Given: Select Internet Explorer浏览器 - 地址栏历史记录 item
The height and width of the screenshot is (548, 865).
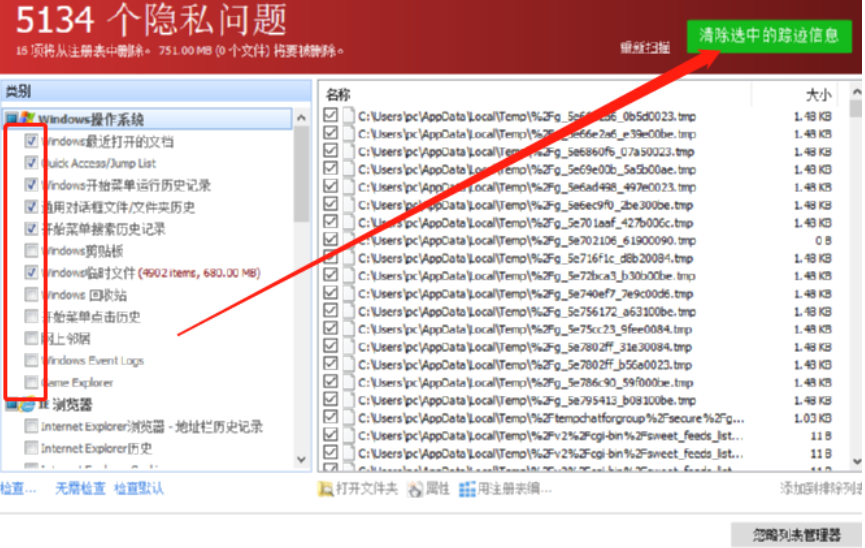Looking at the screenshot, I should click(152, 427).
